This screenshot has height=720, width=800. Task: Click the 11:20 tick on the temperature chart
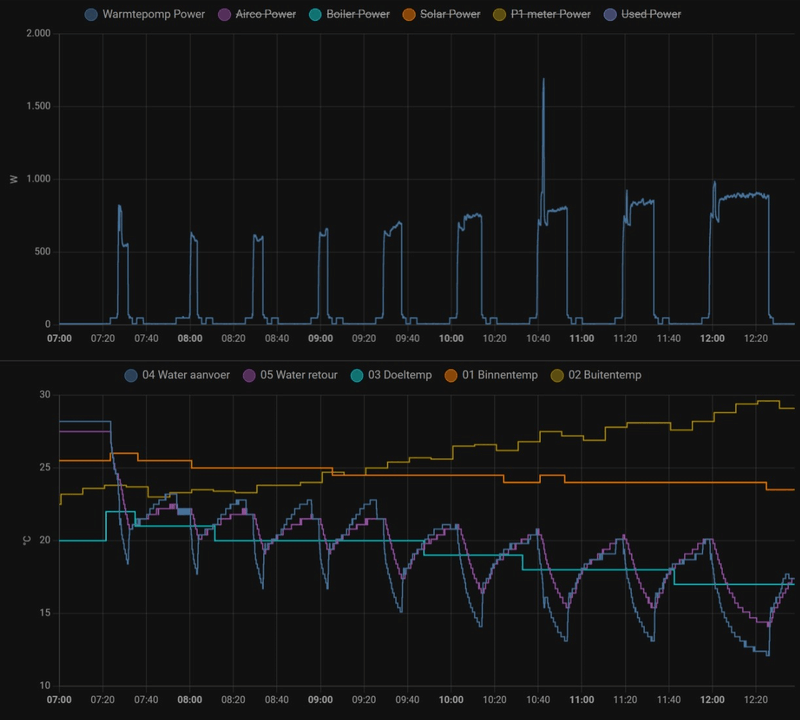[625, 700]
